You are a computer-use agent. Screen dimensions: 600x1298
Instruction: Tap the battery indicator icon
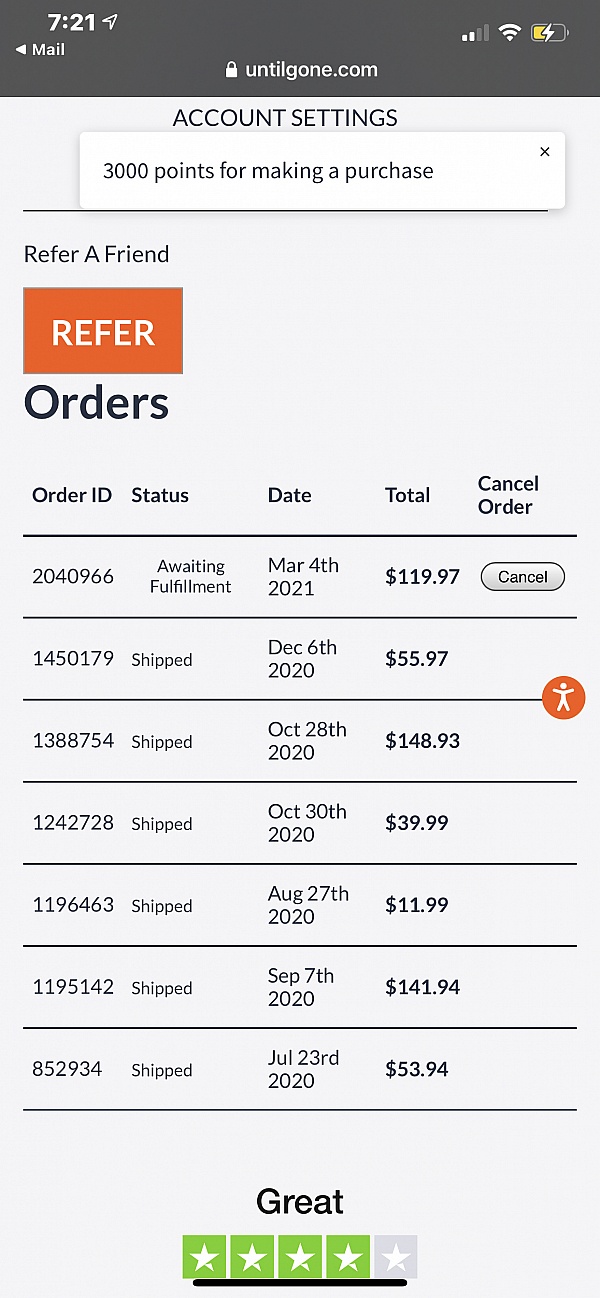pyautogui.click(x=550, y=33)
